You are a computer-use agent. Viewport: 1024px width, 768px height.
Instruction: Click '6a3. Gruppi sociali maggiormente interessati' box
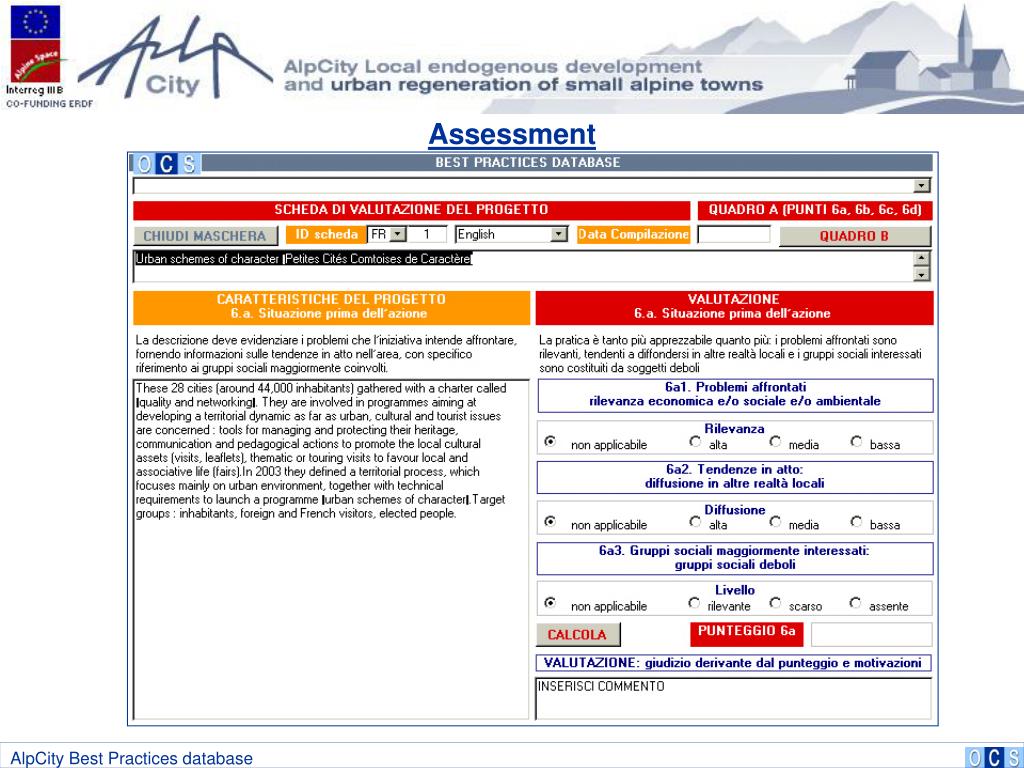(735, 558)
